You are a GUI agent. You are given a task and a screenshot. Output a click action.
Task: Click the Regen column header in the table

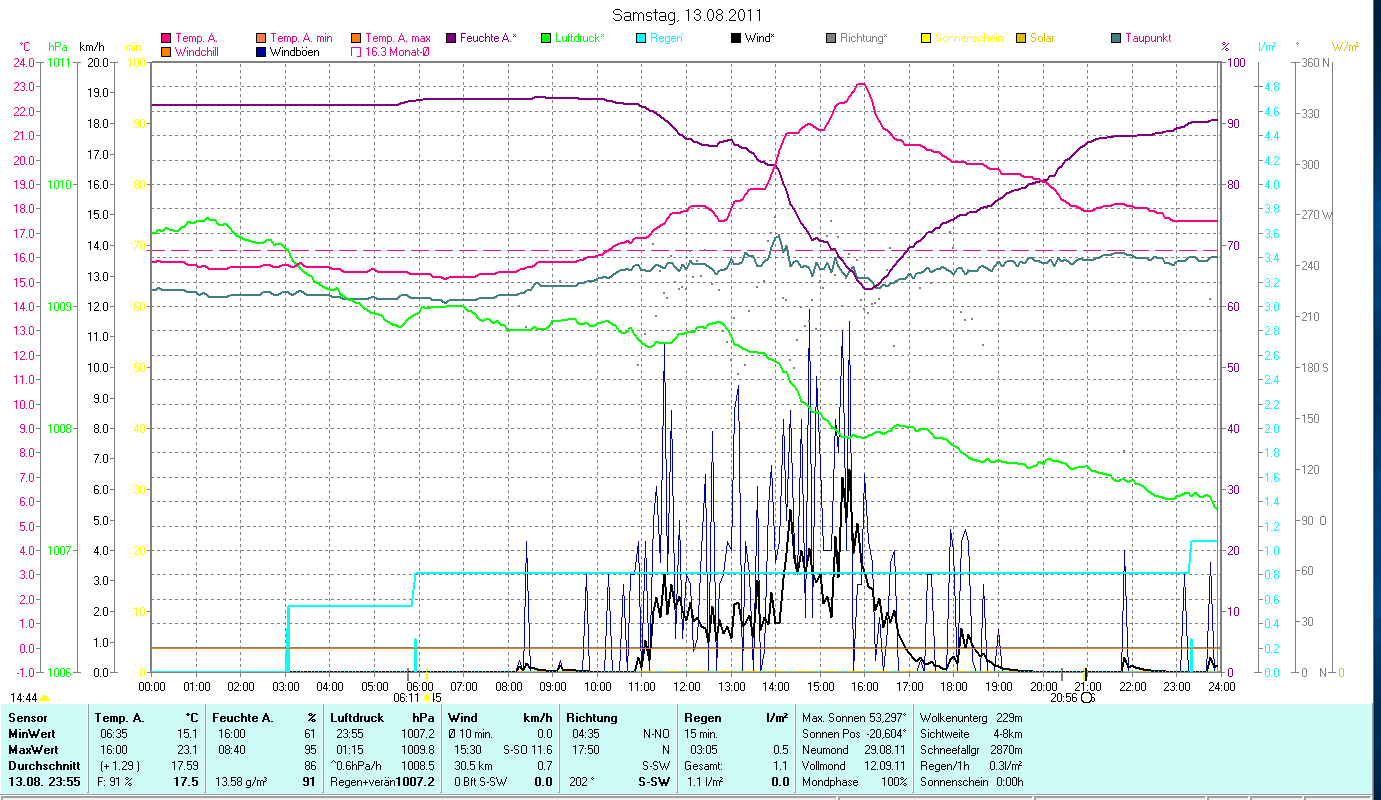(700, 717)
